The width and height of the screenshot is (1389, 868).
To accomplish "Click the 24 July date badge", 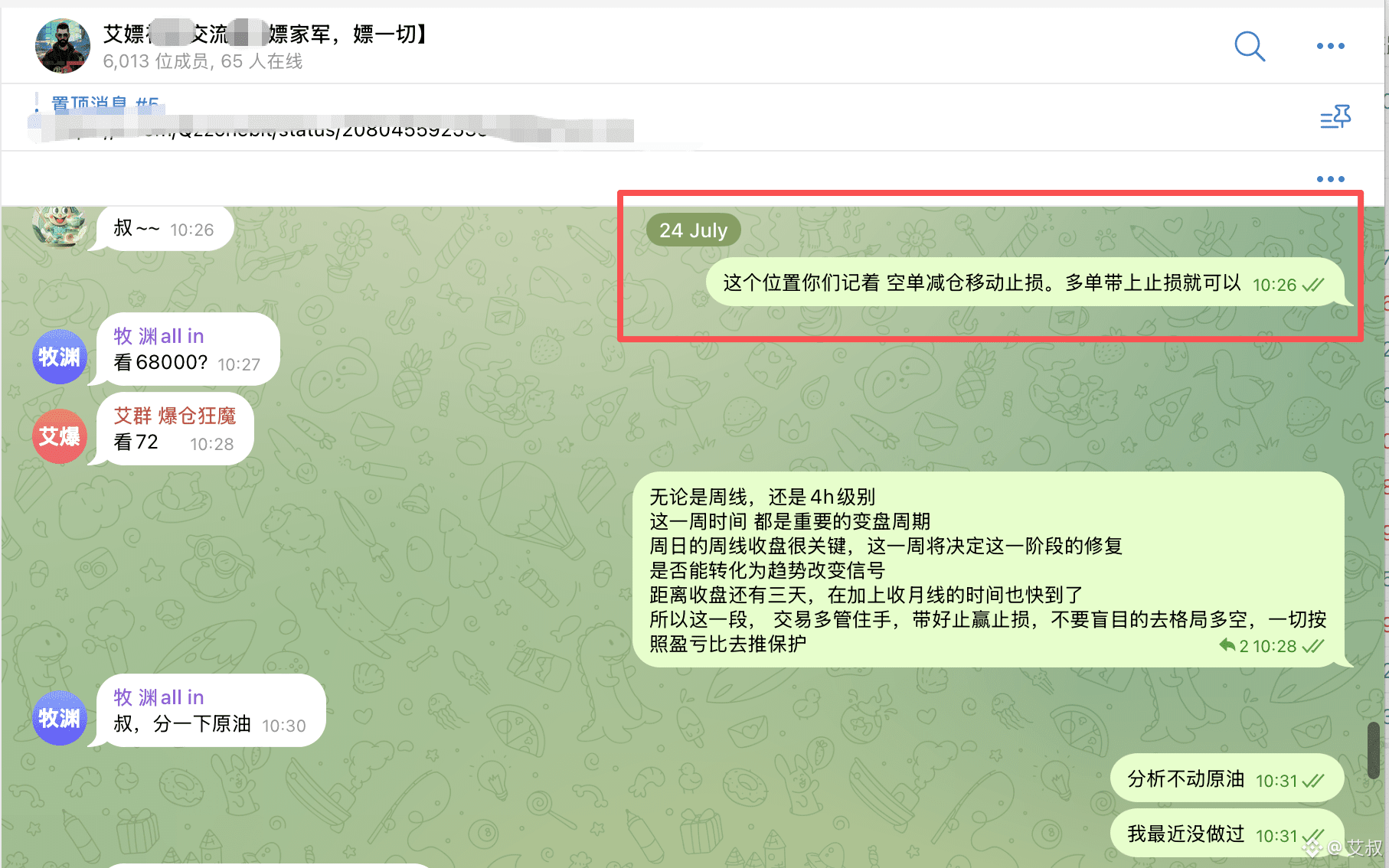I will click(x=693, y=230).
